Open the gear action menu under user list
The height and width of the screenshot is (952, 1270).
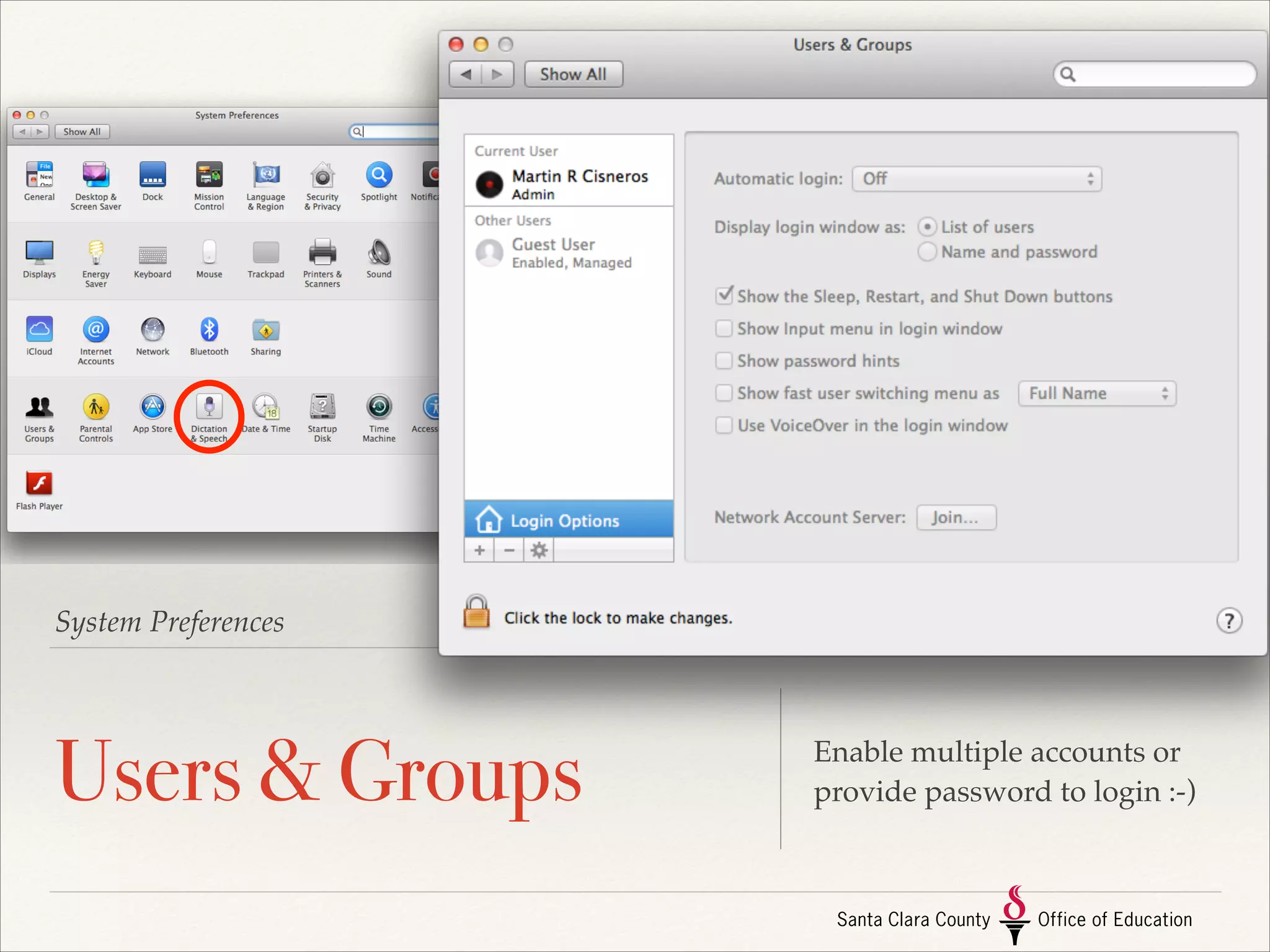[539, 550]
